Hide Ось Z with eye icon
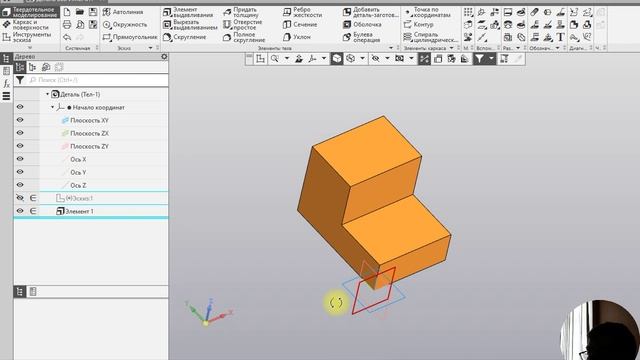Screen dimensions: 640x360 click(20, 185)
